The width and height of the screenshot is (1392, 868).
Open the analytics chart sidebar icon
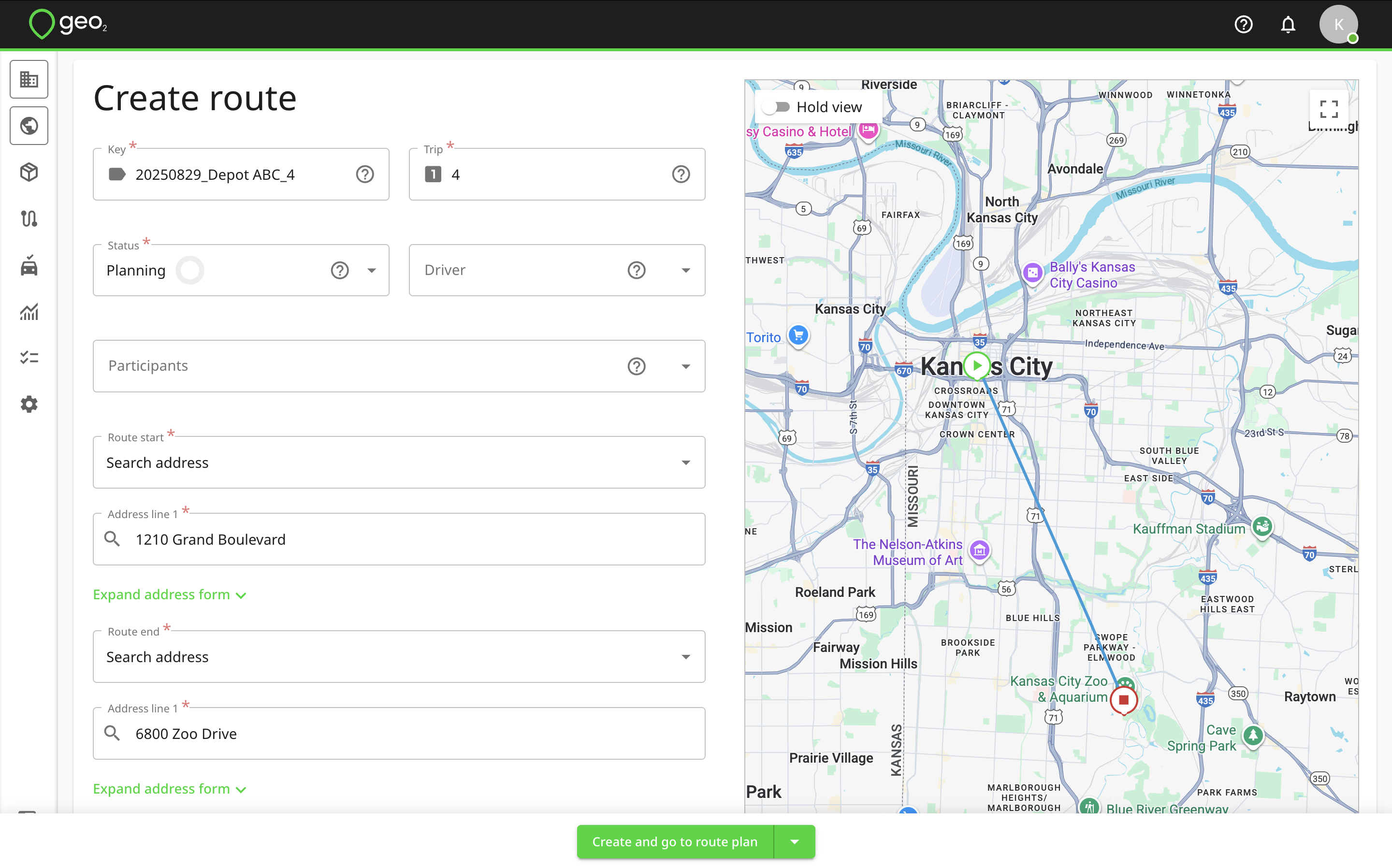coord(29,312)
